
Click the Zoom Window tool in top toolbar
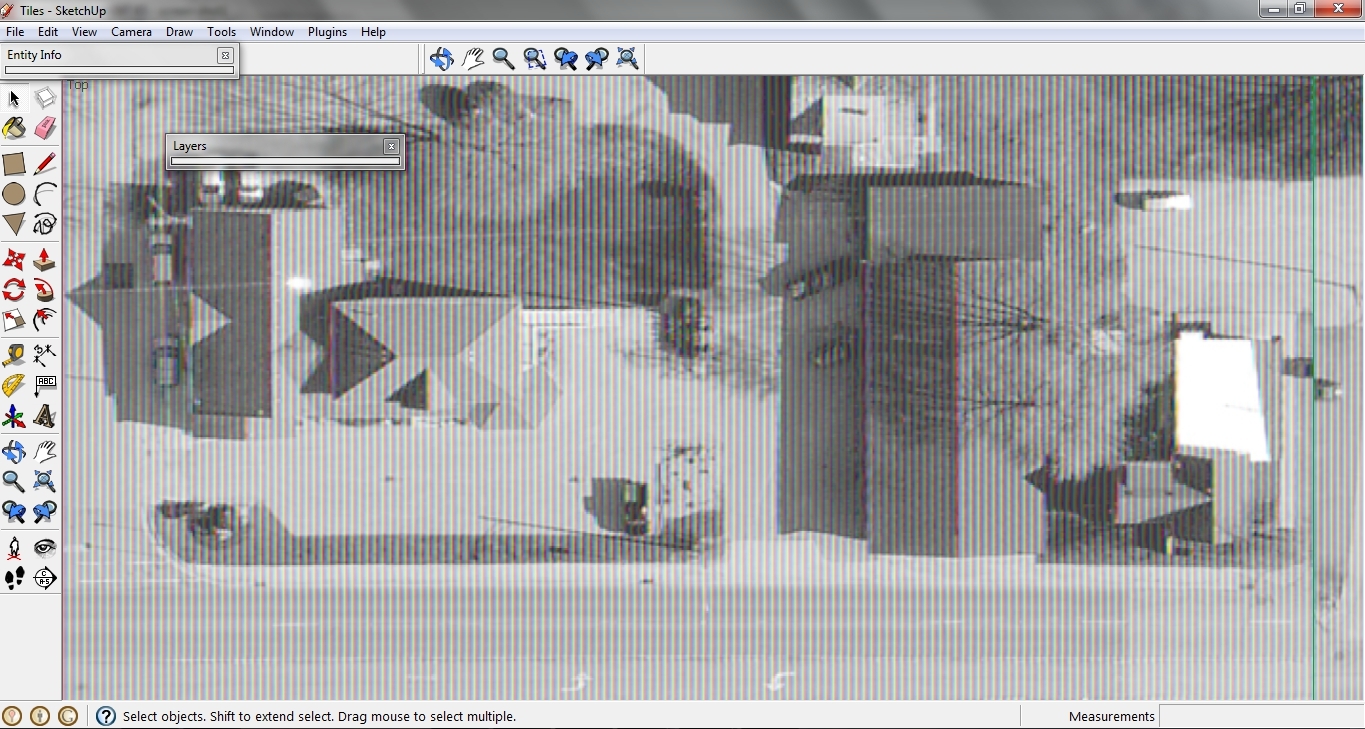tap(535, 59)
